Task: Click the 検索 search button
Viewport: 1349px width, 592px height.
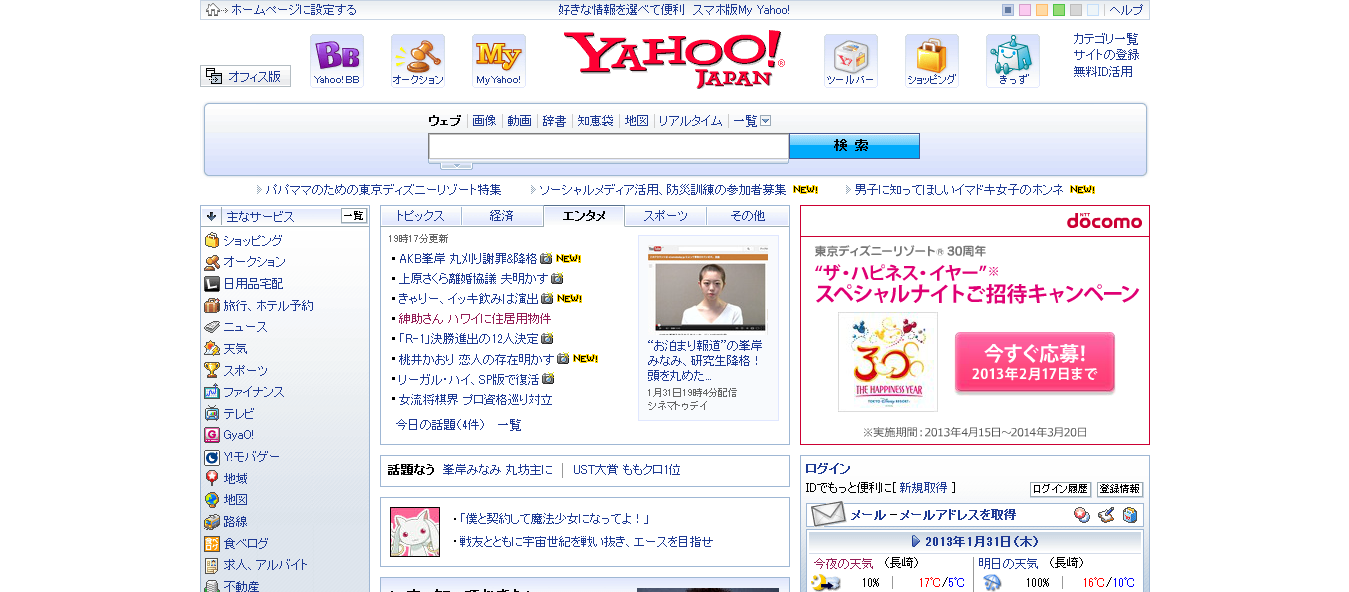Action: click(x=854, y=146)
